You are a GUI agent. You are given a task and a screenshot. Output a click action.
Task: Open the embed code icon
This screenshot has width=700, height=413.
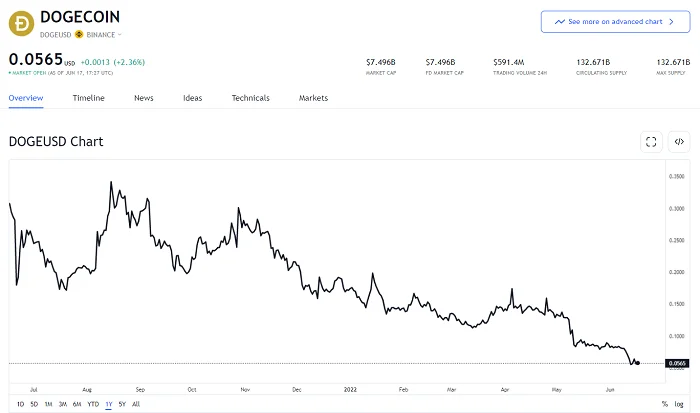tap(679, 142)
